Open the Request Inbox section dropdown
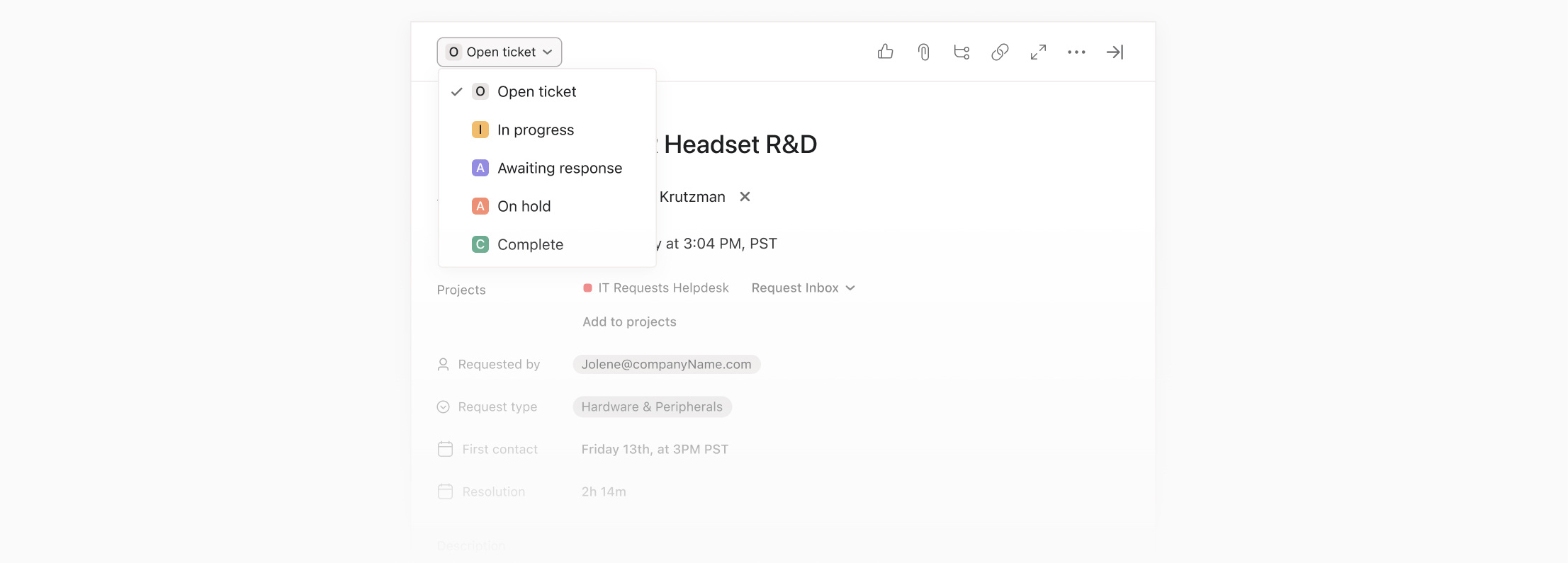 803,288
